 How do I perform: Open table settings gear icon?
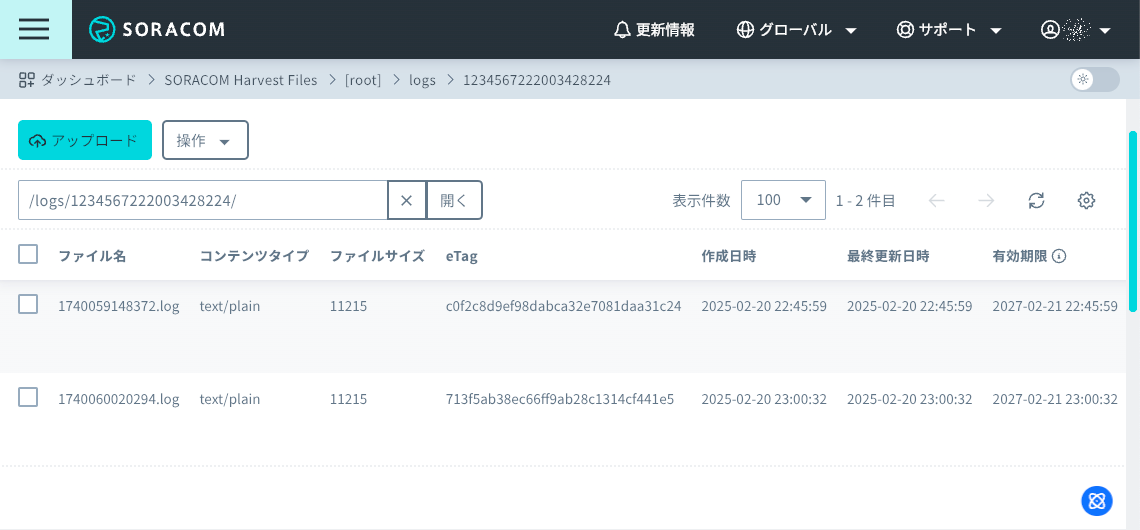click(1086, 200)
